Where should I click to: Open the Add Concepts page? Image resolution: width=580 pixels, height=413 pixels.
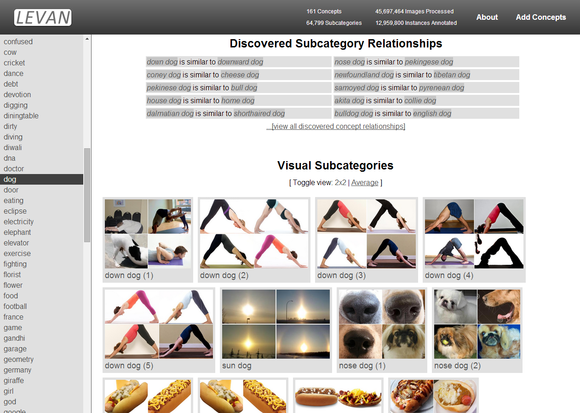pyautogui.click(x=541, y=17)
